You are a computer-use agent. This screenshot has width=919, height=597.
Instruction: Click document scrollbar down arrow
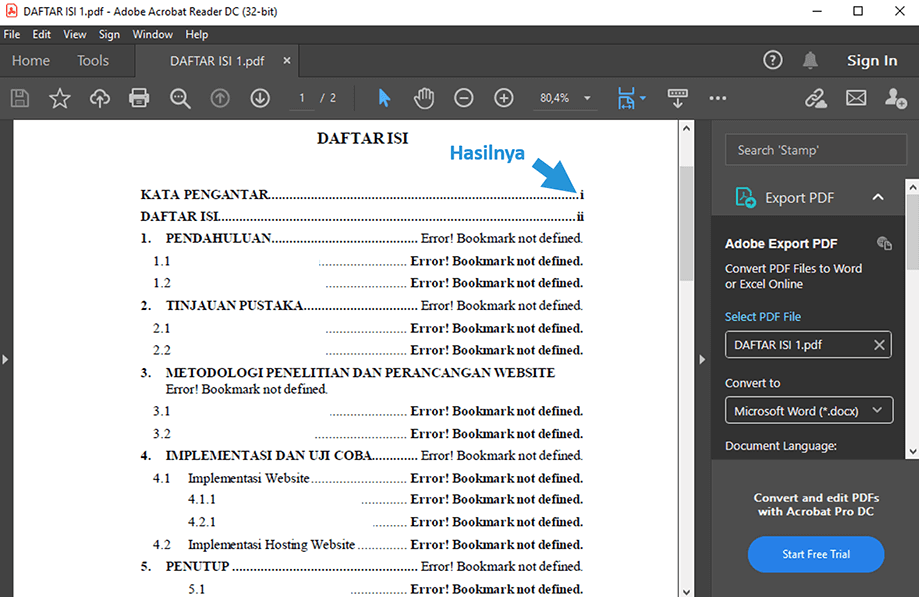click(686, 591)
